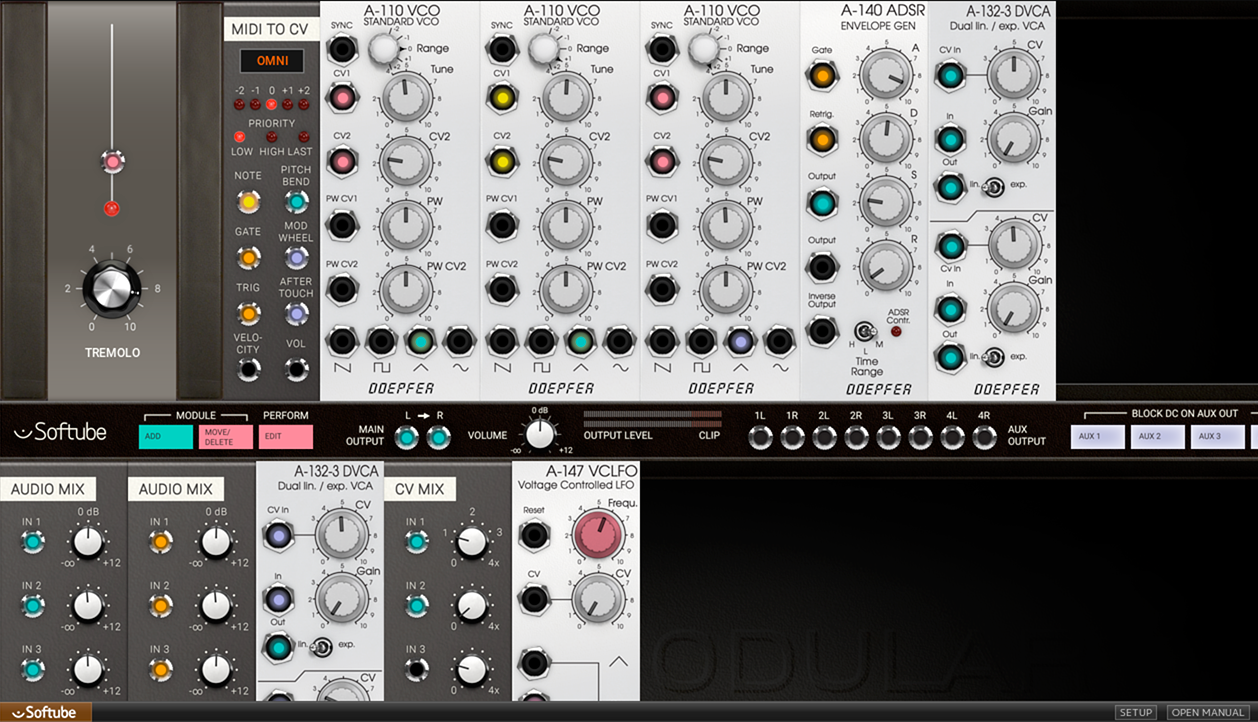Click the AFTER TOUCH jack on MIDI to CV

(296, 313)
